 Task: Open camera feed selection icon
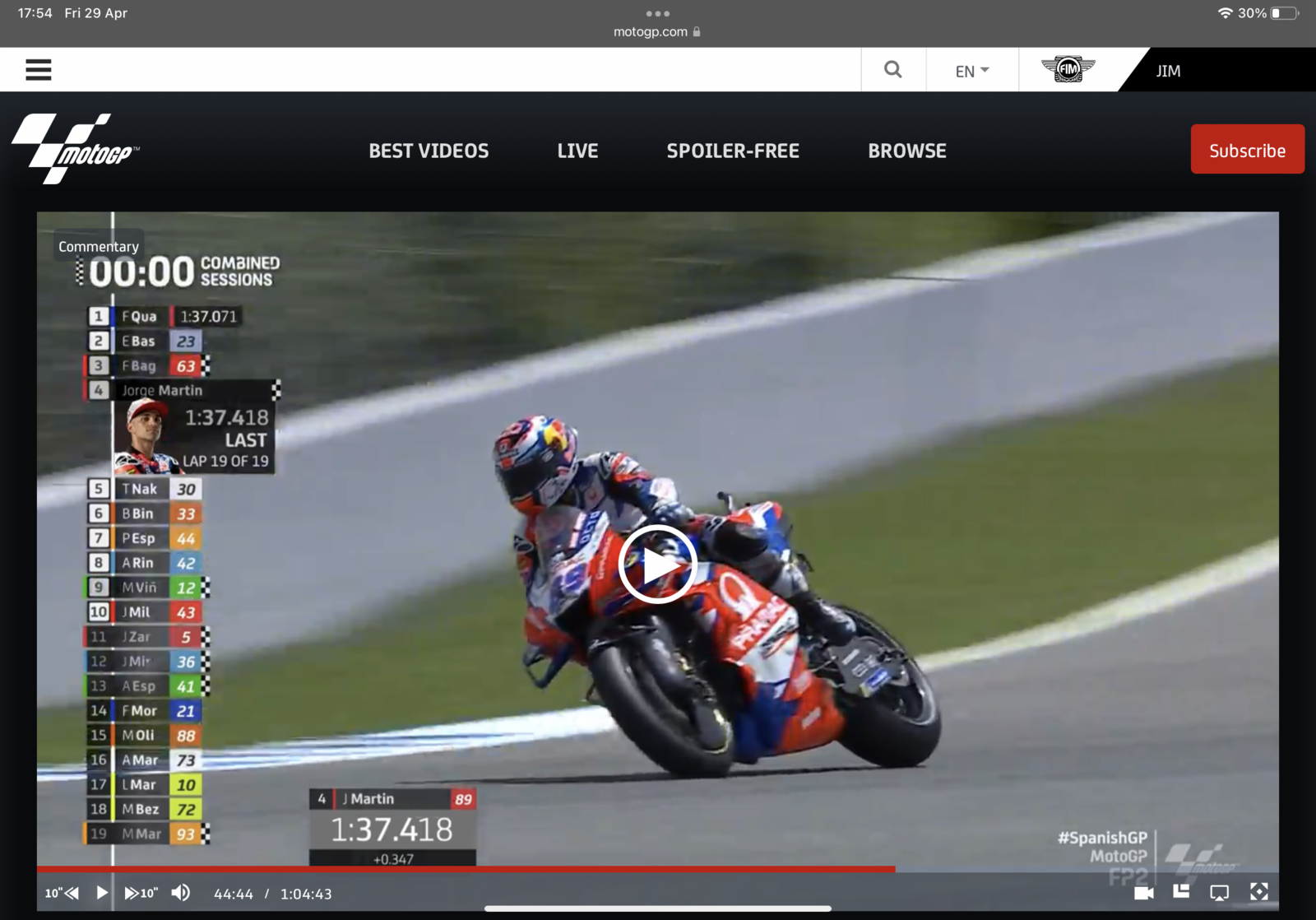[1143, 893]
